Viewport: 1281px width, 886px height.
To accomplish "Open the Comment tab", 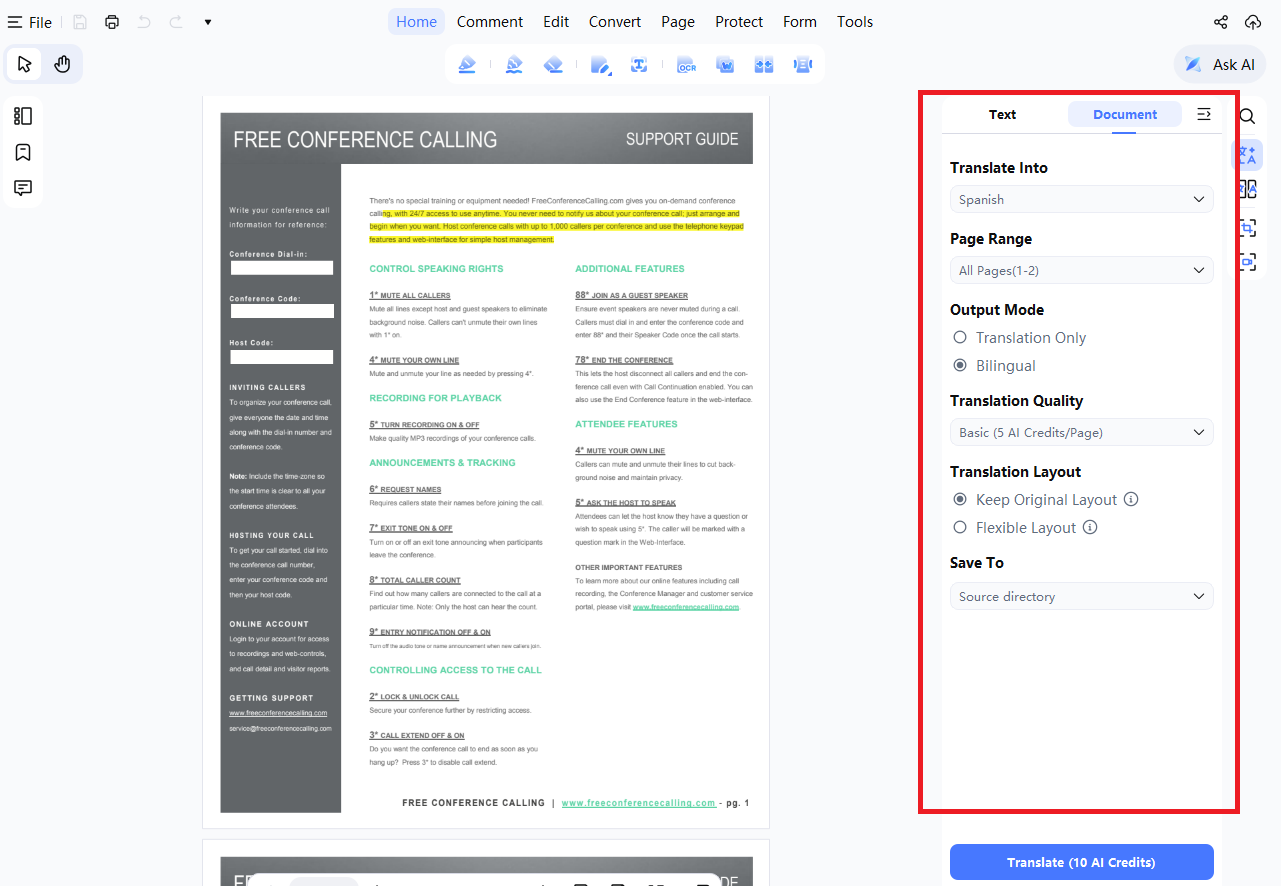I will point(490,22).
